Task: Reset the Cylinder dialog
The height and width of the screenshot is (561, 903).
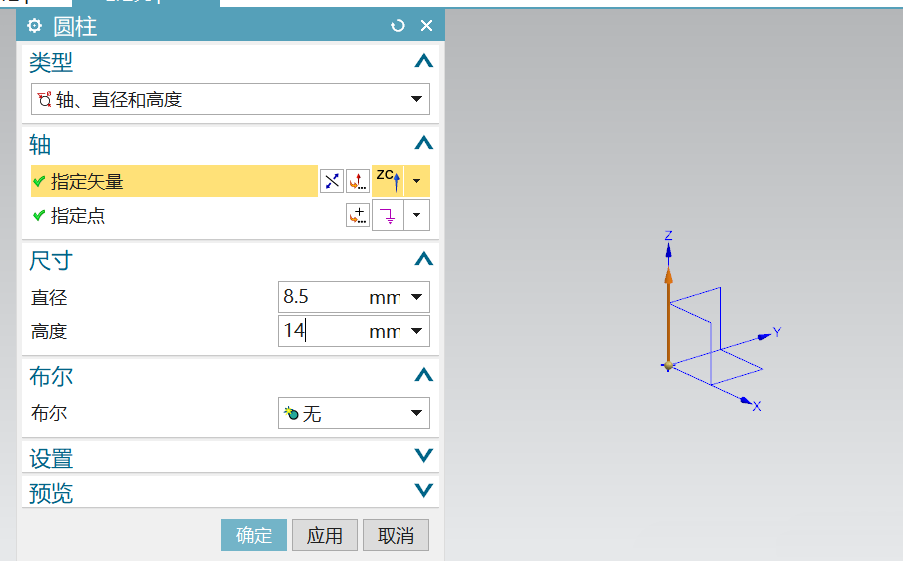Action: pyautogui.click(x=397, y=26)
